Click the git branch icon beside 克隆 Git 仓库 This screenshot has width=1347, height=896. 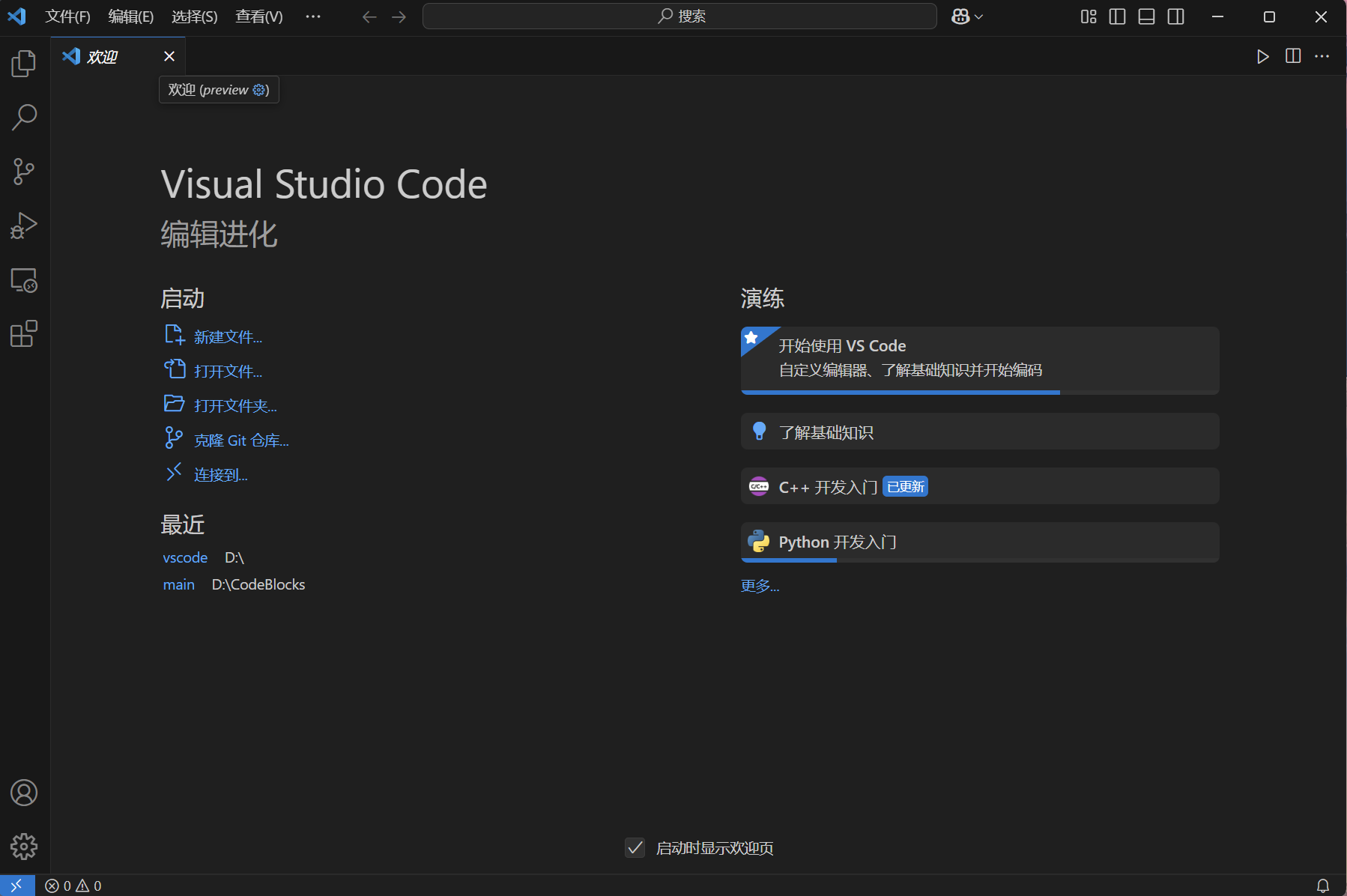coord(174,438)
